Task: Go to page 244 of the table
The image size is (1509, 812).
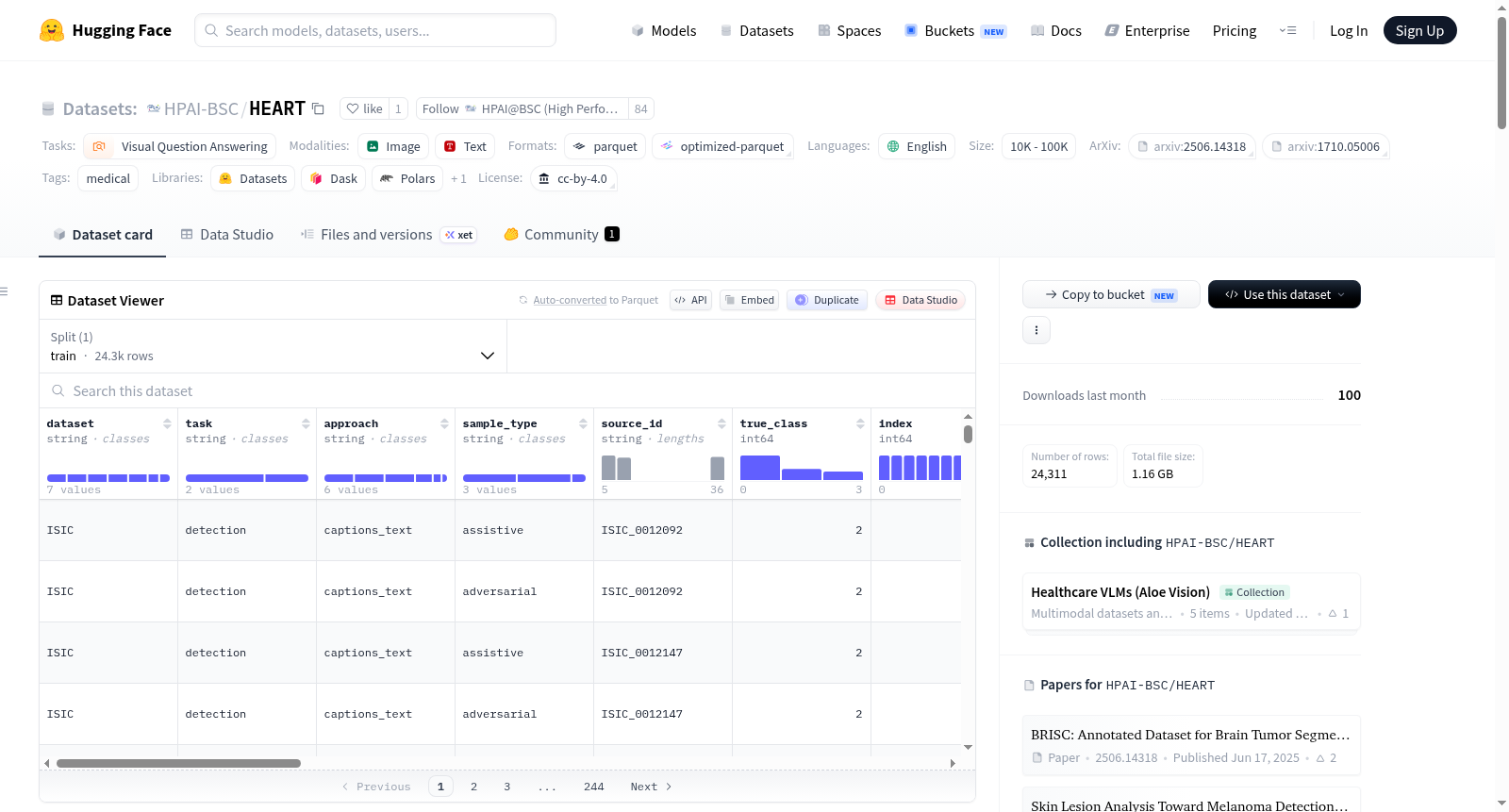Action: pos(594,787)
